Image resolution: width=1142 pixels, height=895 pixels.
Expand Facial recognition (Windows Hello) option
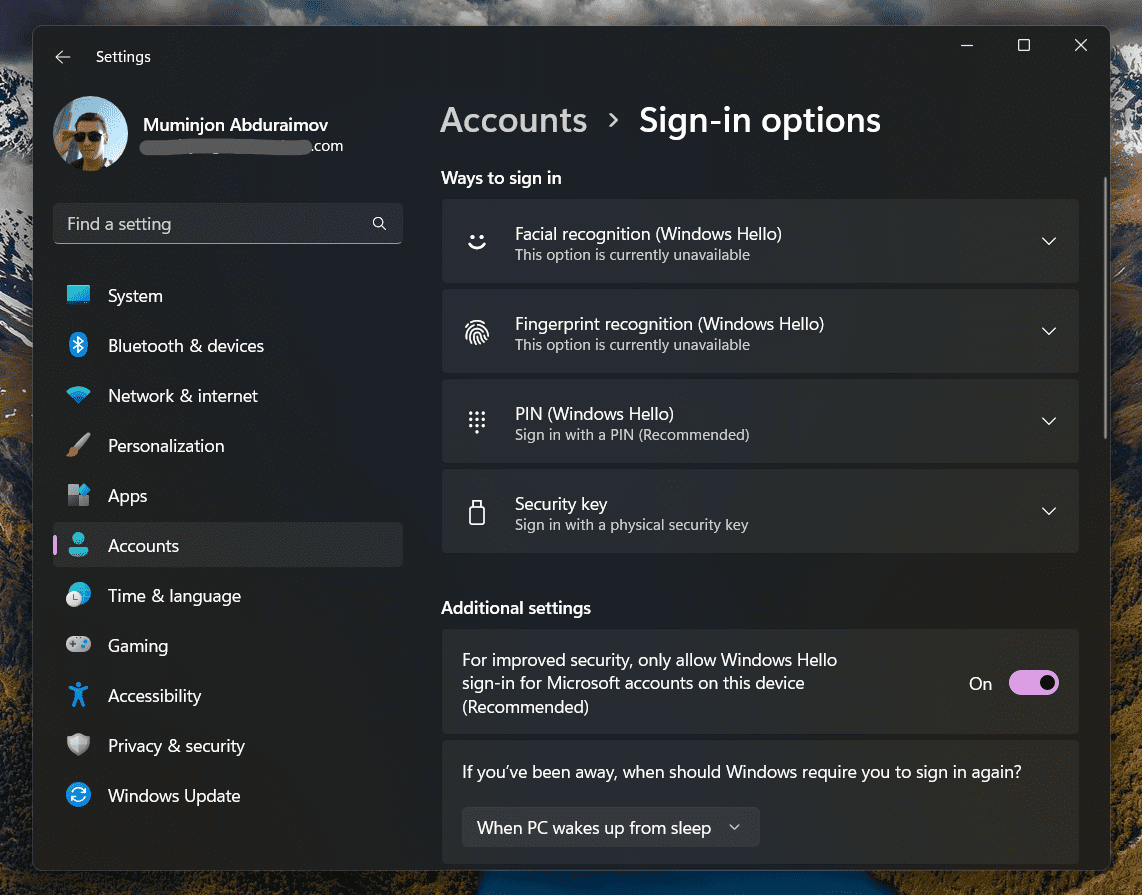point(760,241)
